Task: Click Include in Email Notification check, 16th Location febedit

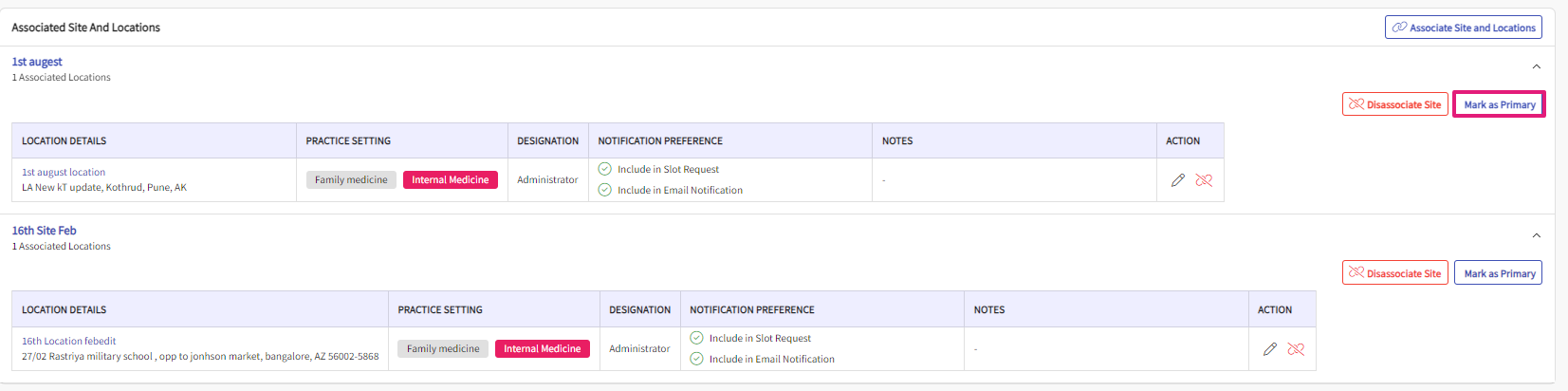Action: 696,359
